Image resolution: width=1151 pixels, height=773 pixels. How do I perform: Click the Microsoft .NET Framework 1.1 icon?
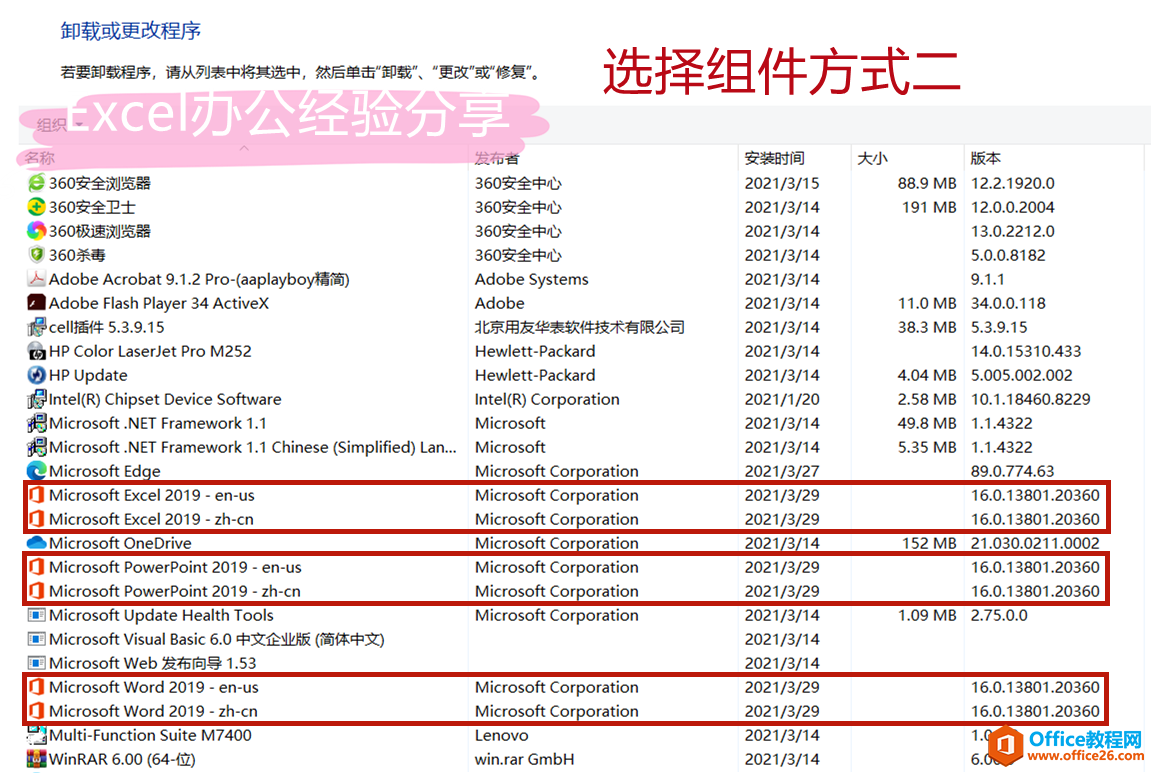(x=36, y=423)
